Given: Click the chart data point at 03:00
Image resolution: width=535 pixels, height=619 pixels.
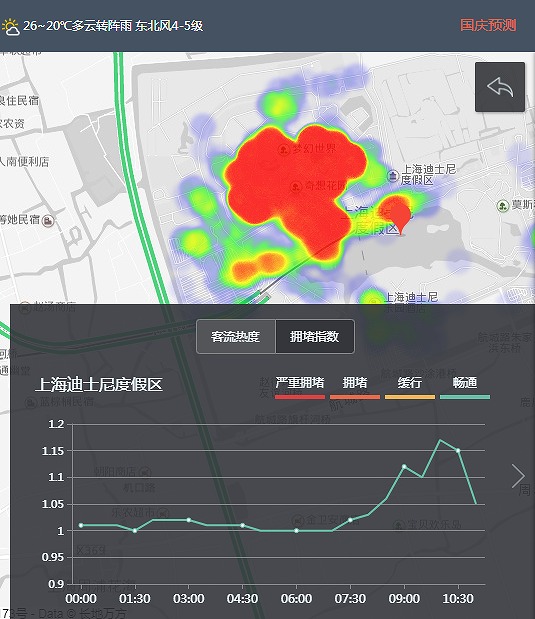Looking at the screenshot, I should pyautogui.click(x=189, y=520).
